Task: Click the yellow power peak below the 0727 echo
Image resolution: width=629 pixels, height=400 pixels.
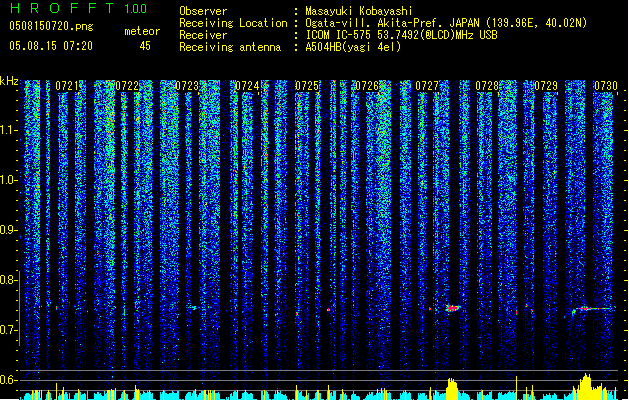Action: [452, 388]
